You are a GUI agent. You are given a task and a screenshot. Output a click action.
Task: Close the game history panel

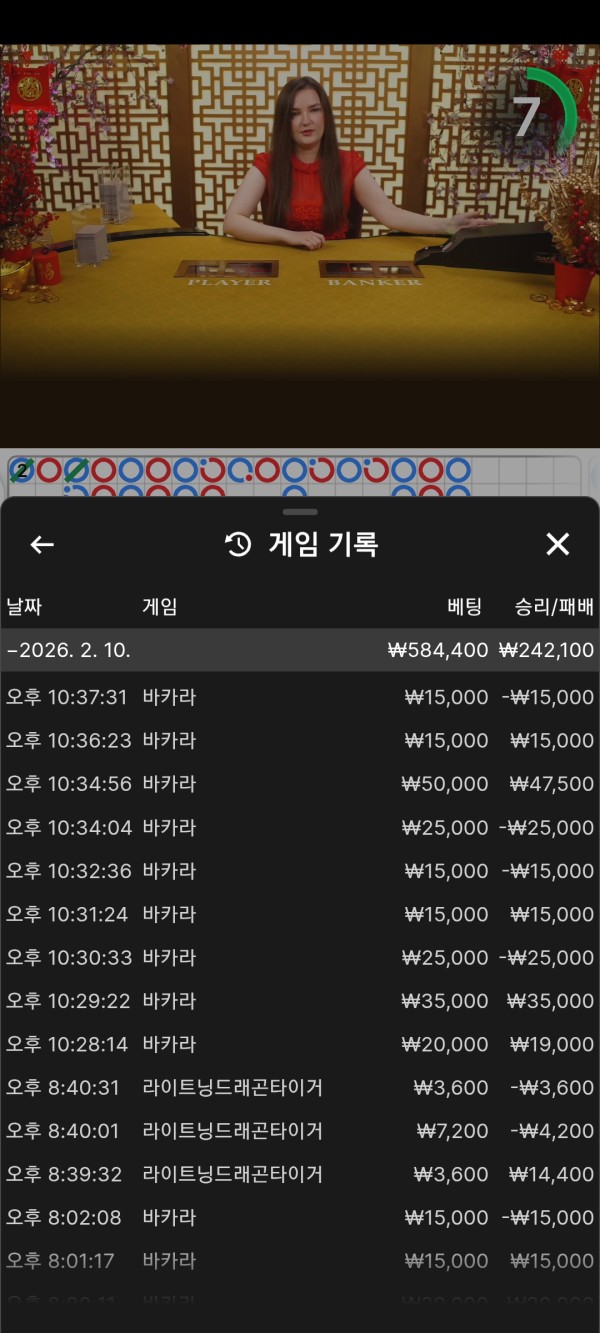click(x=557, y=544)
